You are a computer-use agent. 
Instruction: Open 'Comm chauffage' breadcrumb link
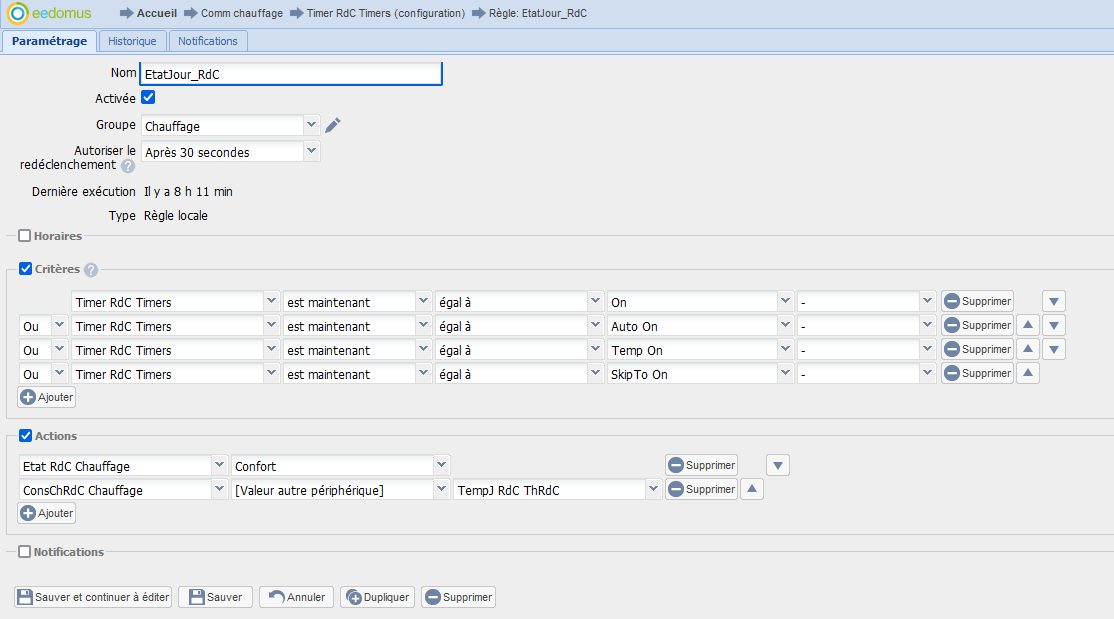click(x=242, y=14)
